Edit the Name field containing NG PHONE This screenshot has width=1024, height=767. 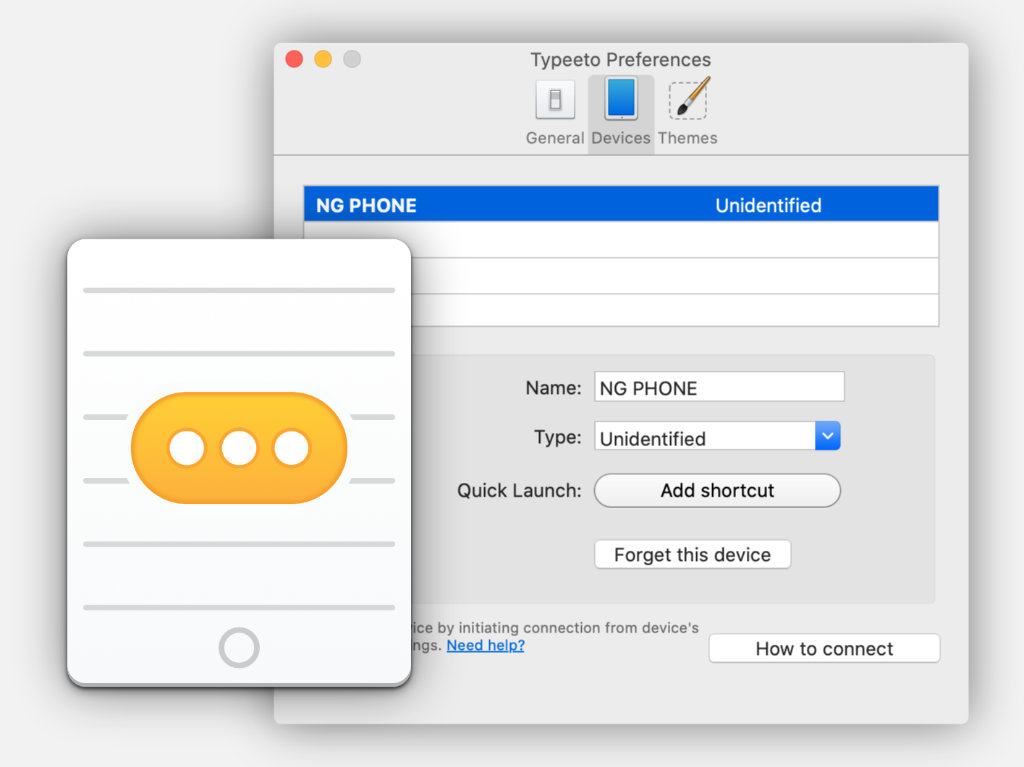719,387
